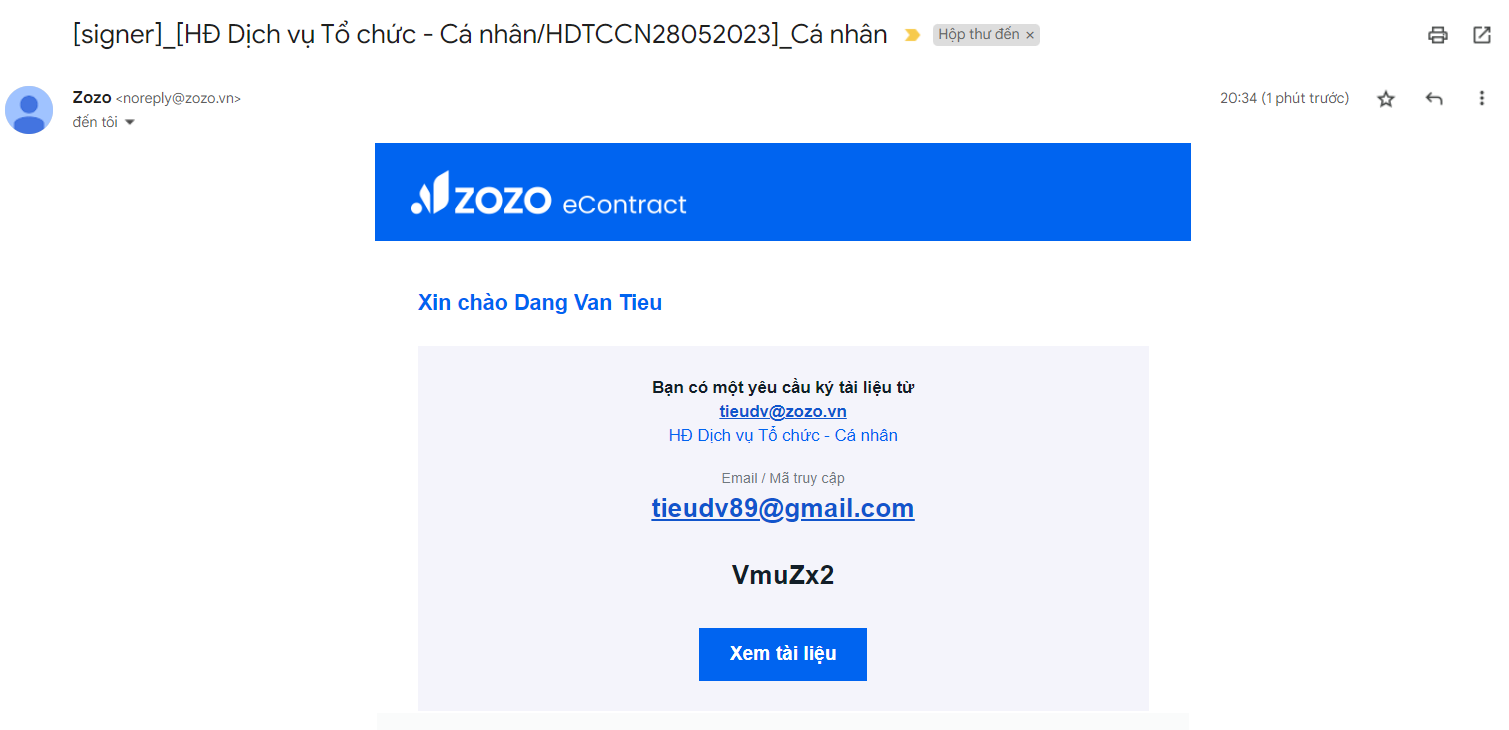Open the tieudv89@gmail.com link

783,508
